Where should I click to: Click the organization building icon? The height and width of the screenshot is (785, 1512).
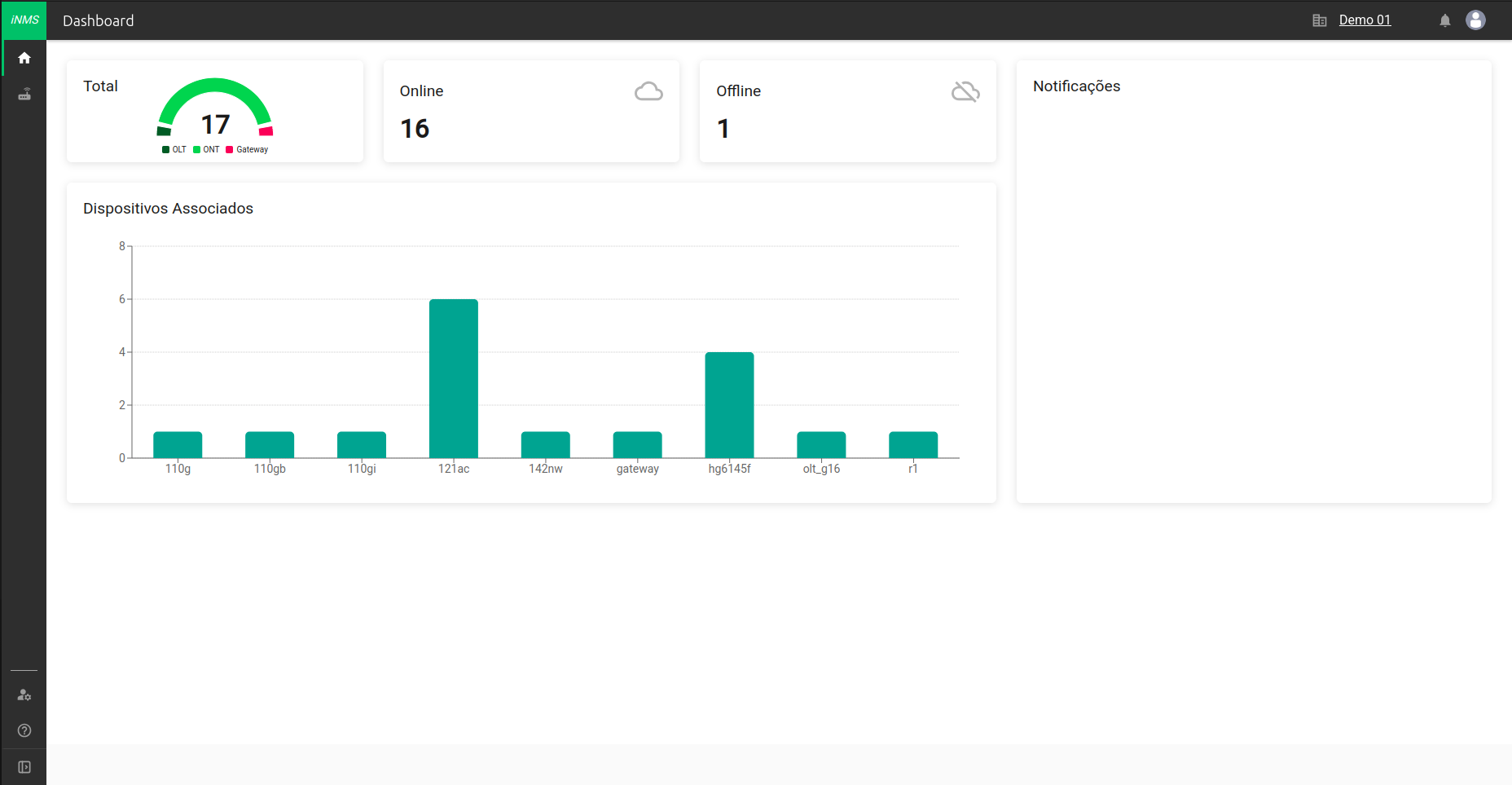point(1320,20)
